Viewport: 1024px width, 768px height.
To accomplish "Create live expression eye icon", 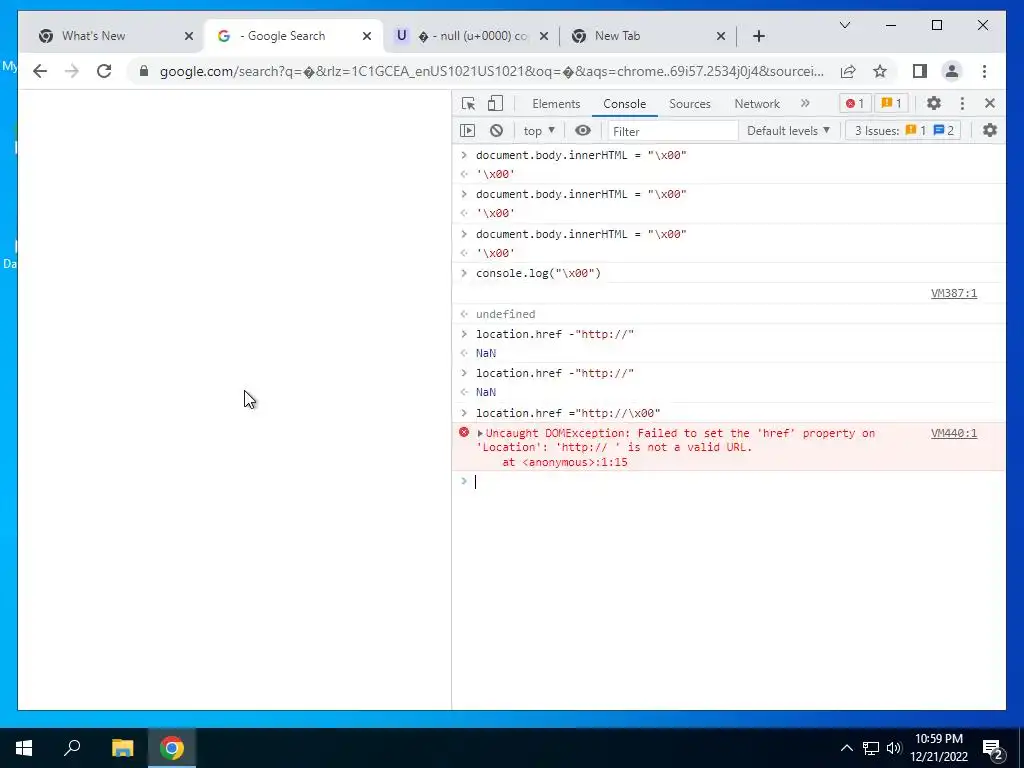I will coord(583,131).
